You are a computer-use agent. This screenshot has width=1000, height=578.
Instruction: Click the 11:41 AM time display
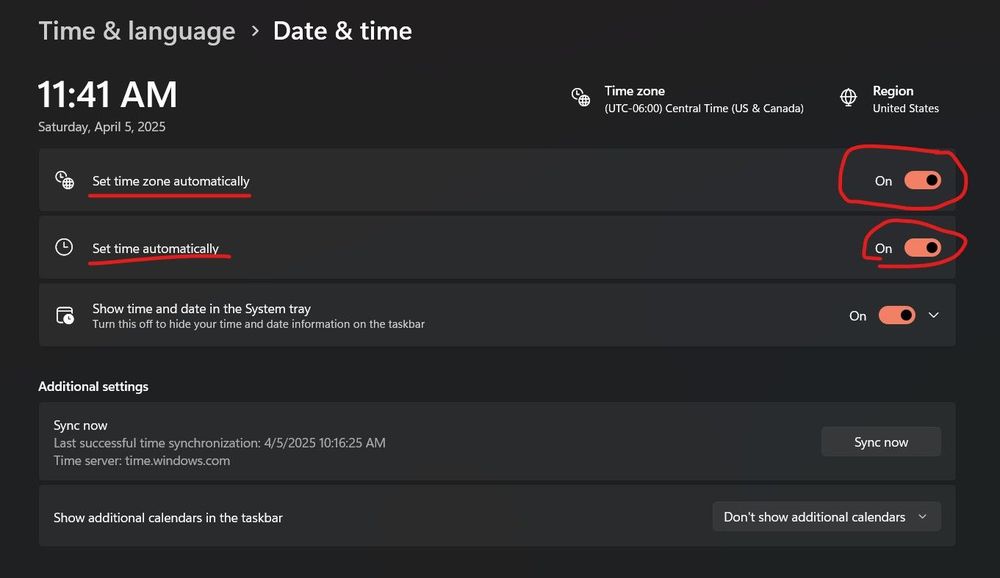[x=107, y=95]
